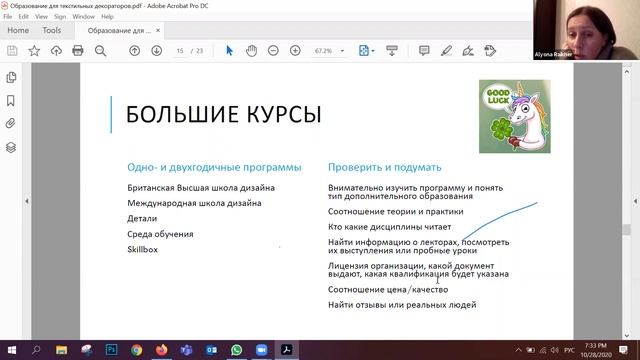
Task: Click the stamp tool icon
Action: 490,51
